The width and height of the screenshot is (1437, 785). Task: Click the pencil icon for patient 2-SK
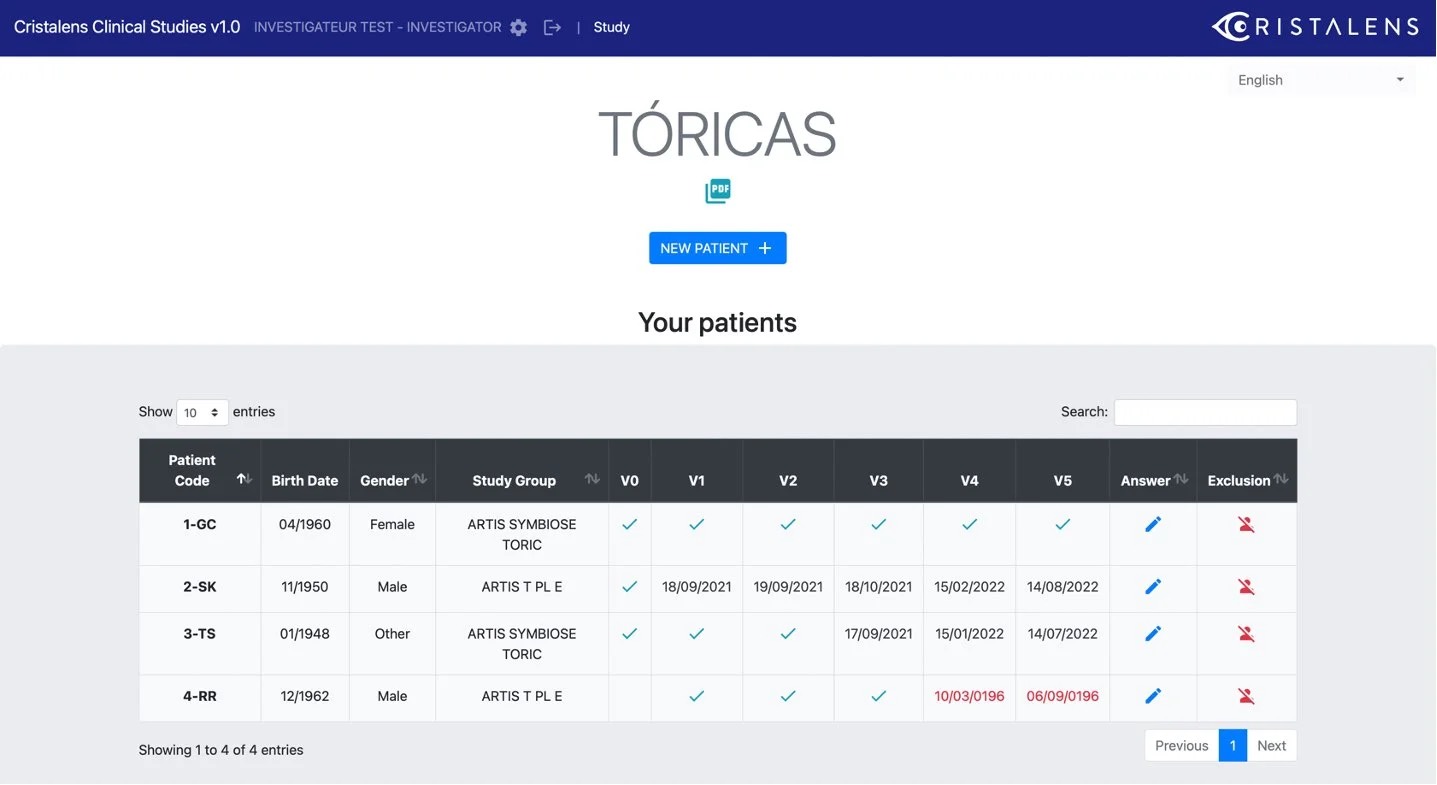click(1153, 587)
